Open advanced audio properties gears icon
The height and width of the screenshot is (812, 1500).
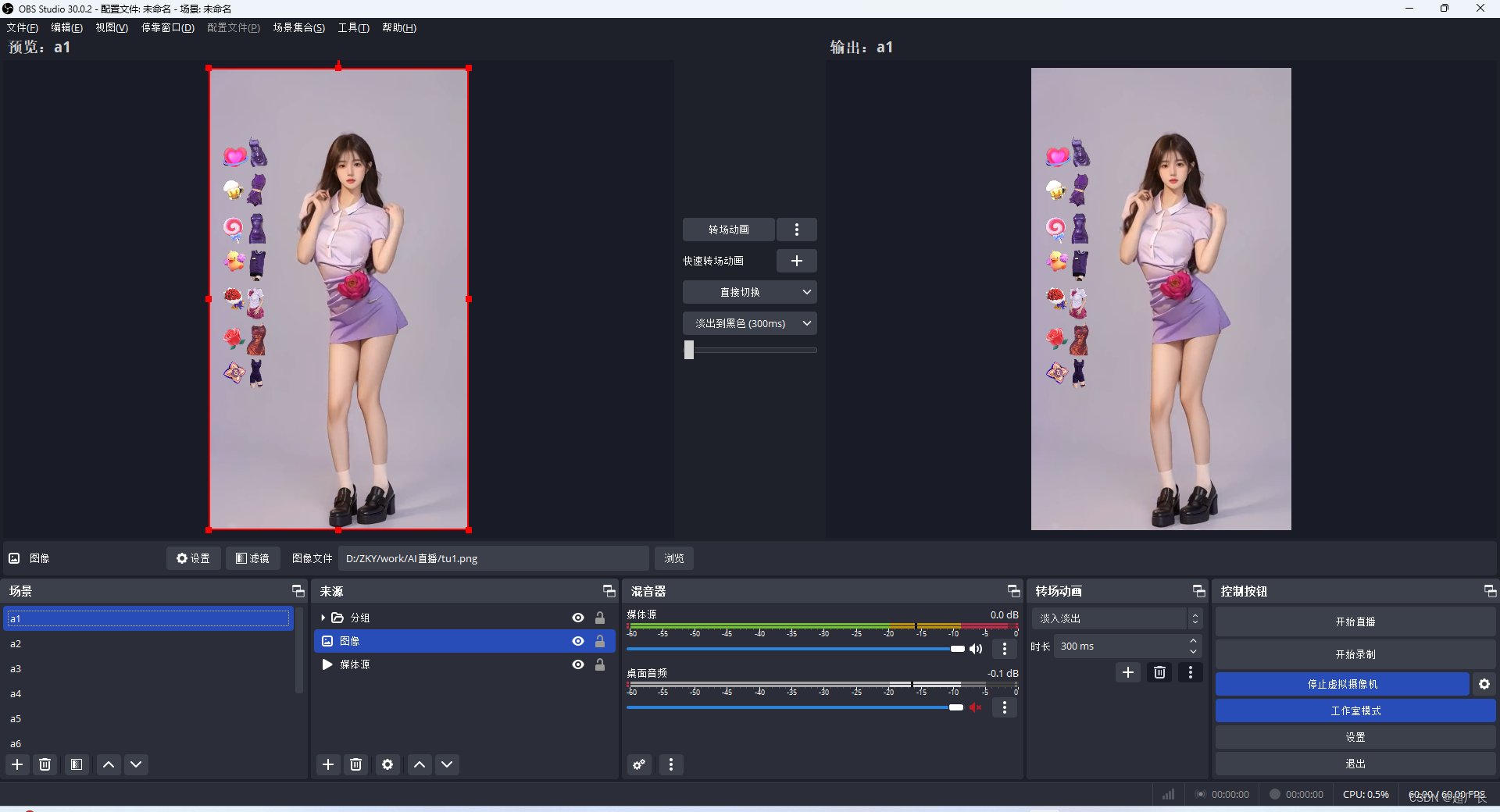click(x=640, y=764)
